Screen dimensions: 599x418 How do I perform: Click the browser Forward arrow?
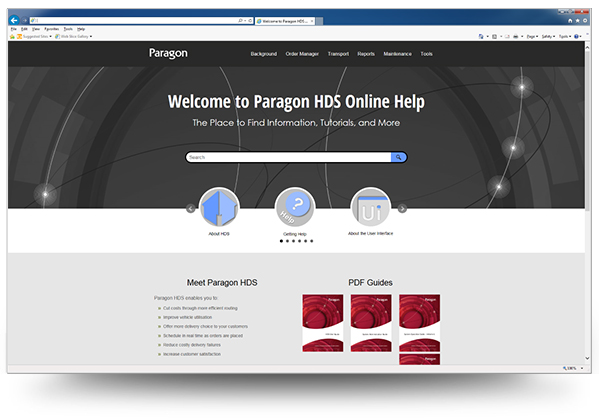coord(25,20)
